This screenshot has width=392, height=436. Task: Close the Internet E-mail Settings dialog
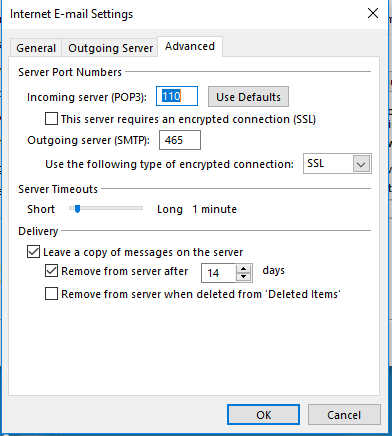[x=373, y=13]
